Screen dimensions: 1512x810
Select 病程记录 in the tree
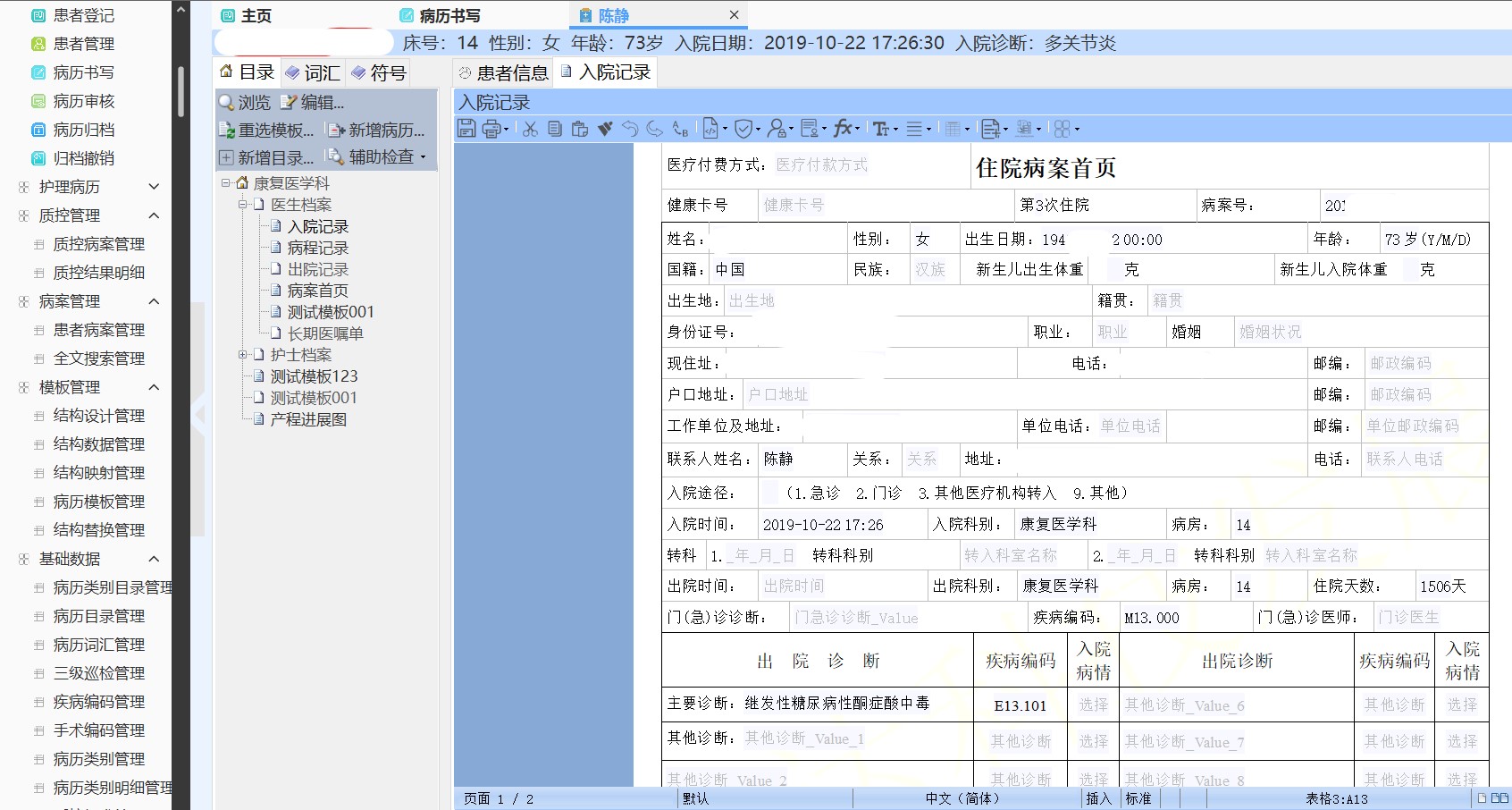(x=317, y=248)
